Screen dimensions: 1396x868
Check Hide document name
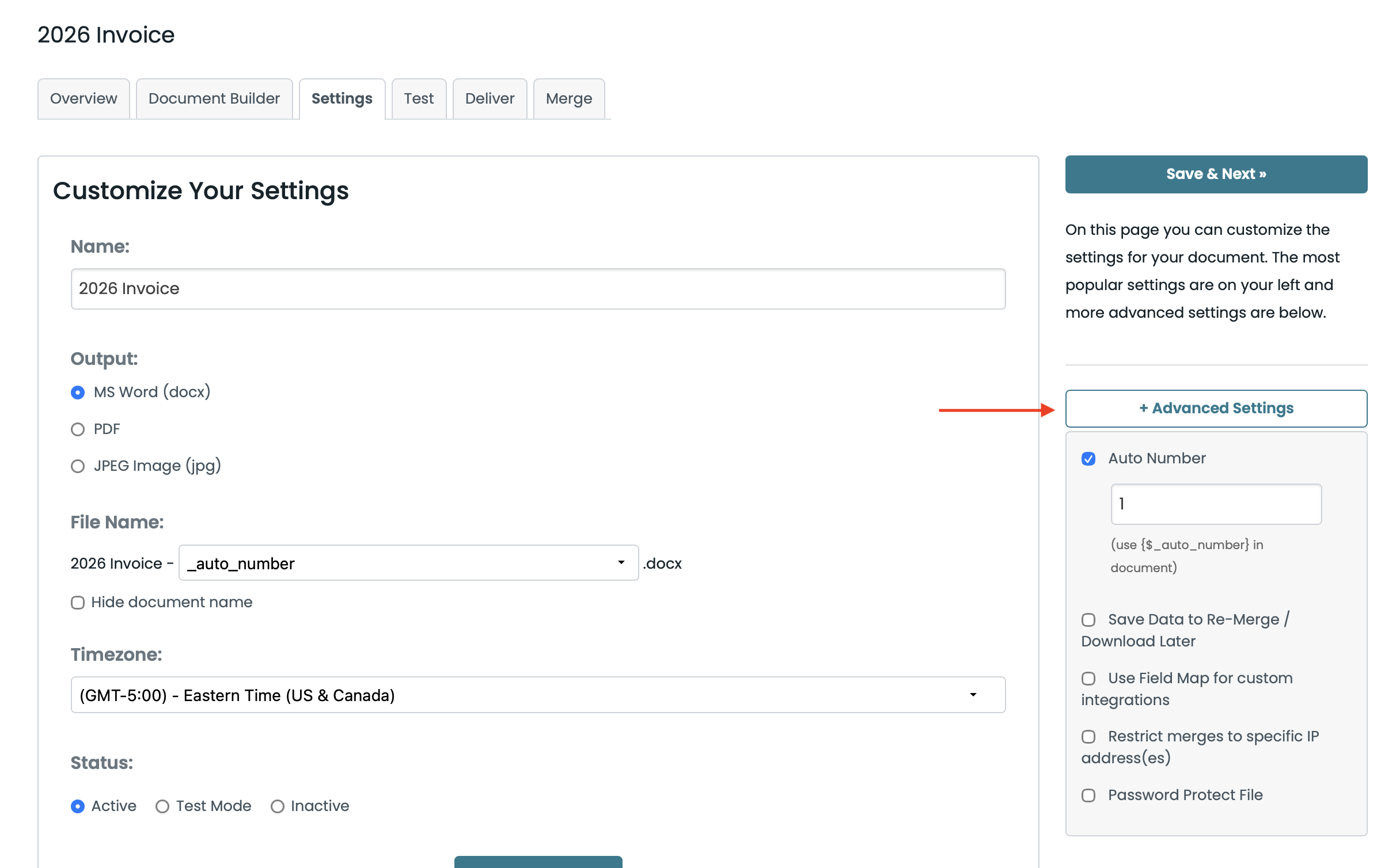click(x=78, y=603)
